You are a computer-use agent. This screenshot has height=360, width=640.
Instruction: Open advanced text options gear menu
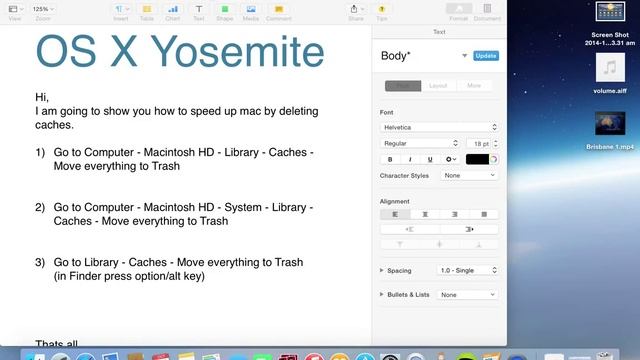(451, 159)
